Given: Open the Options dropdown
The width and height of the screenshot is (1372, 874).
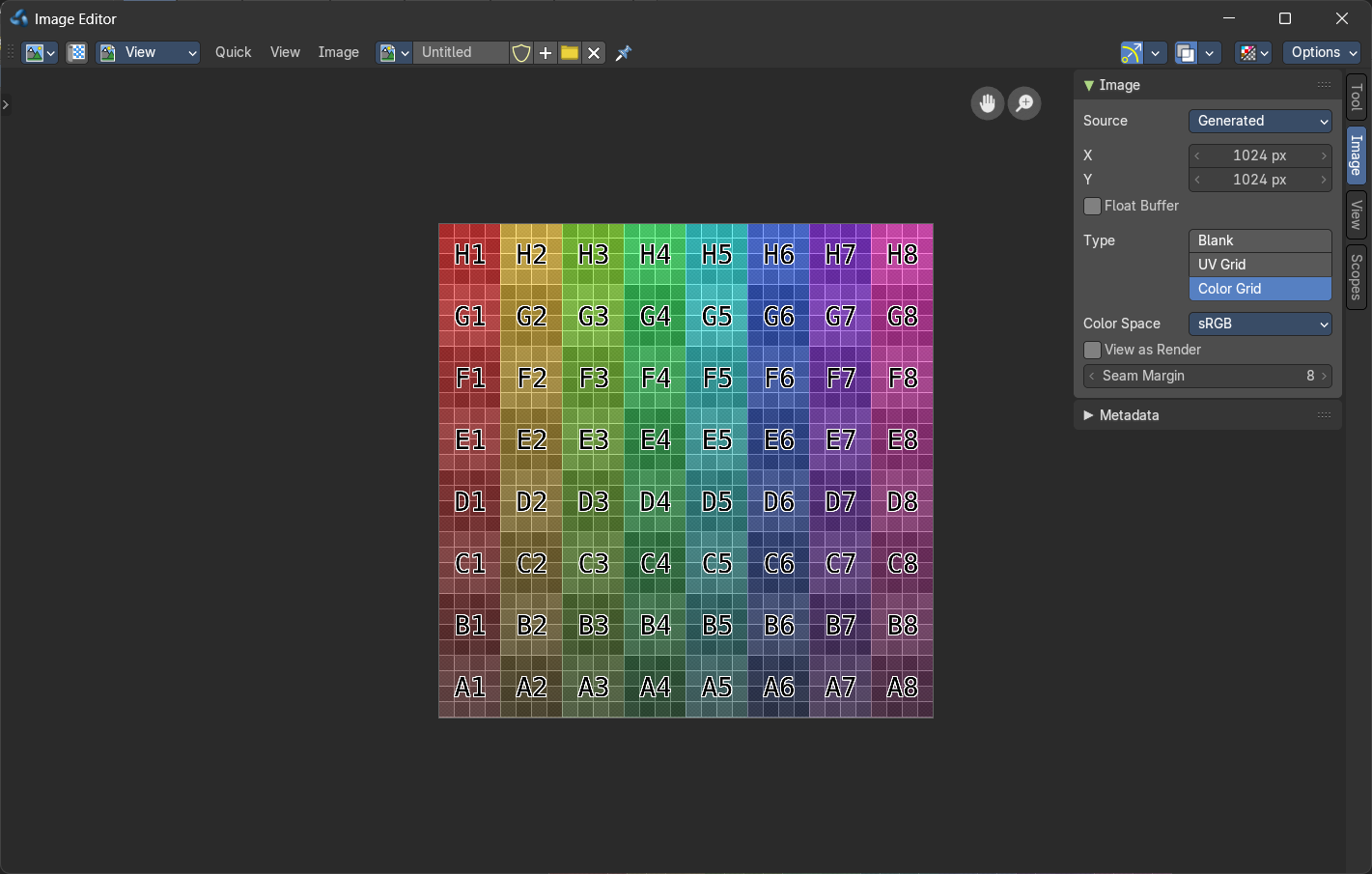Looking at the screenshot, I should (x=1323, y=53).
